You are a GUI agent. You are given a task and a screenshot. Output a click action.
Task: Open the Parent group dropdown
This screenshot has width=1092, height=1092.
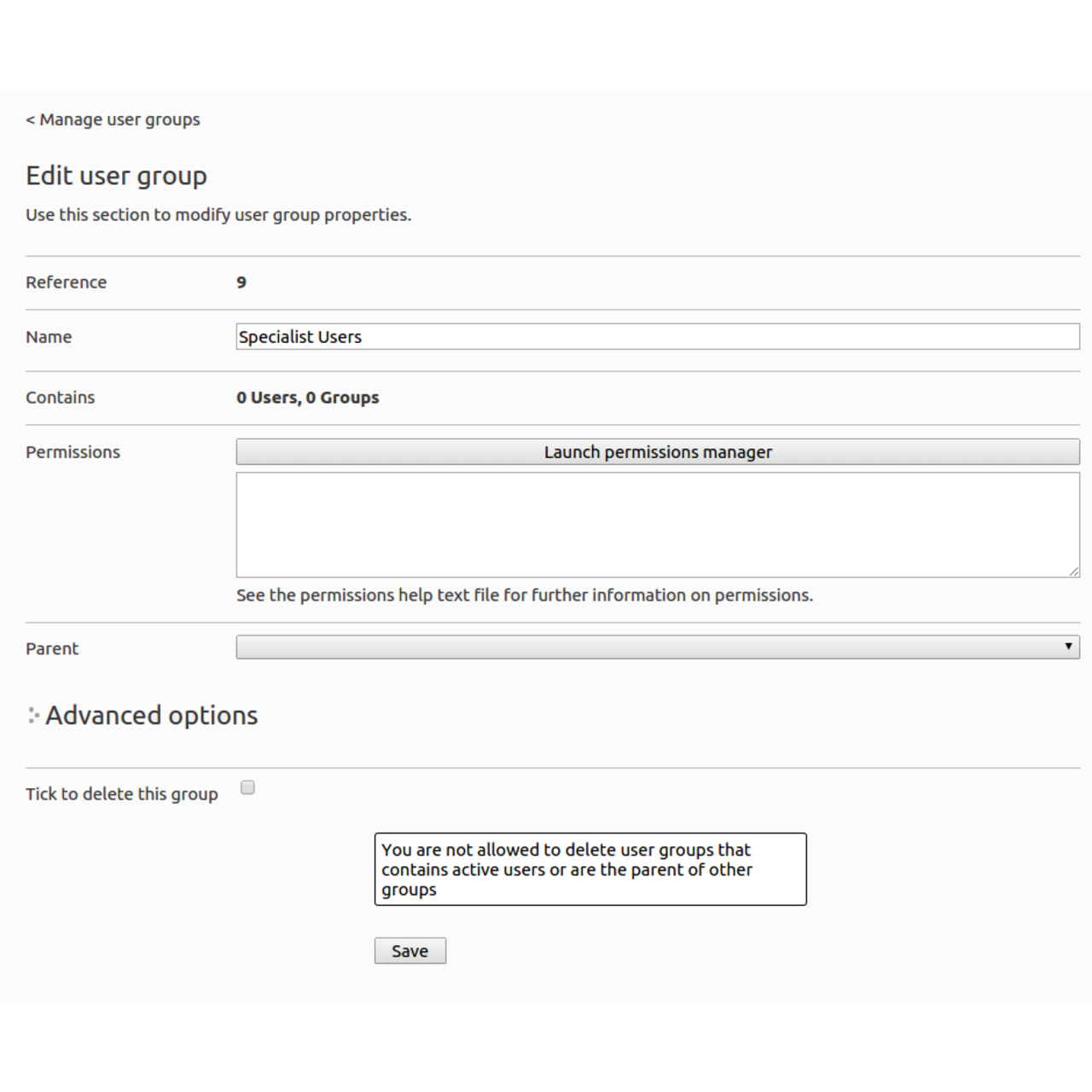click(x=657, y=648)
